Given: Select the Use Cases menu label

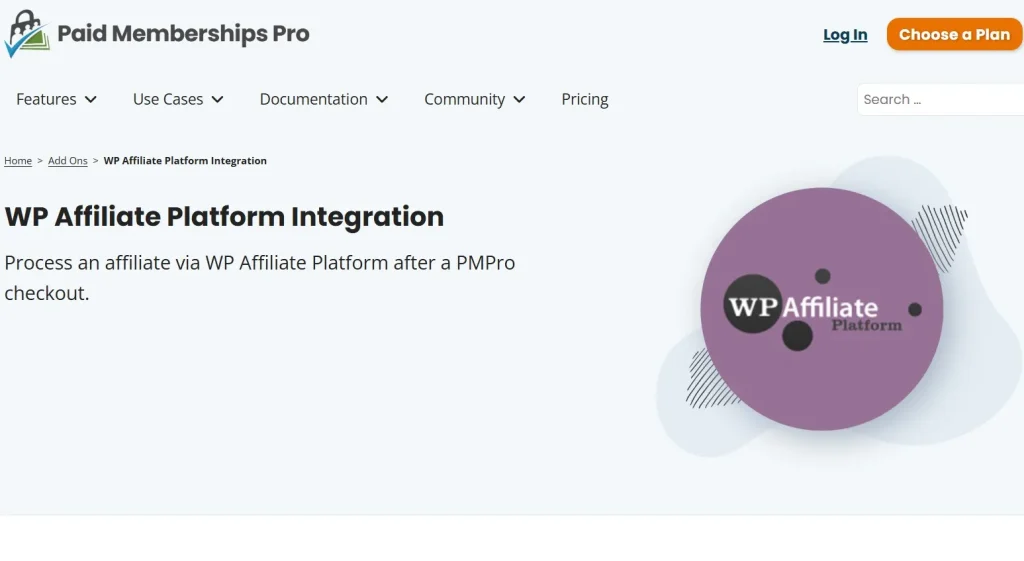Looking at the screenshot, I should [x=168, y=99].
